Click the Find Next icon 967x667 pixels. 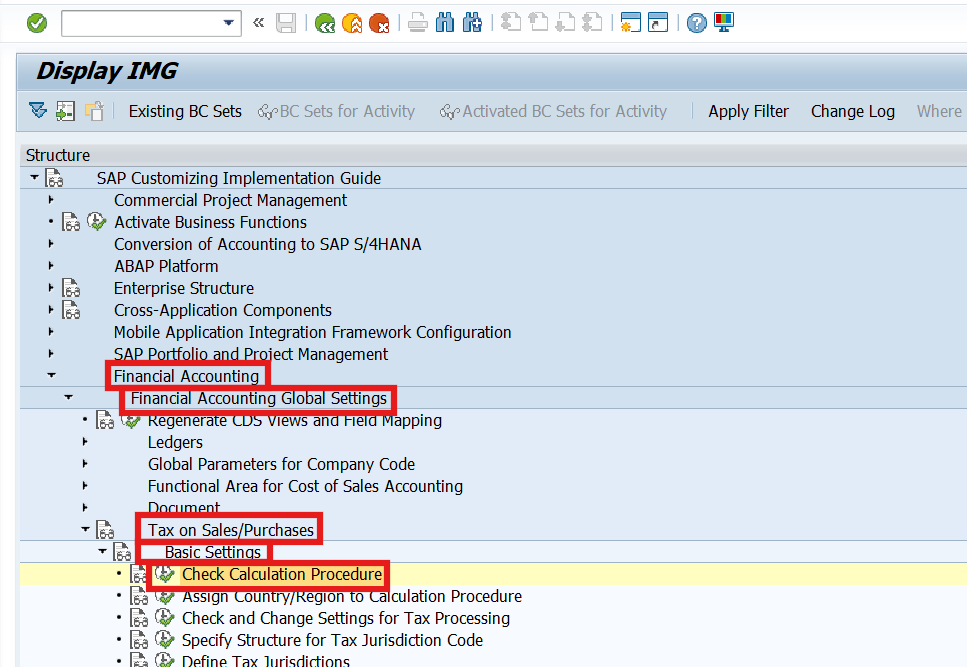coord(471,22)
